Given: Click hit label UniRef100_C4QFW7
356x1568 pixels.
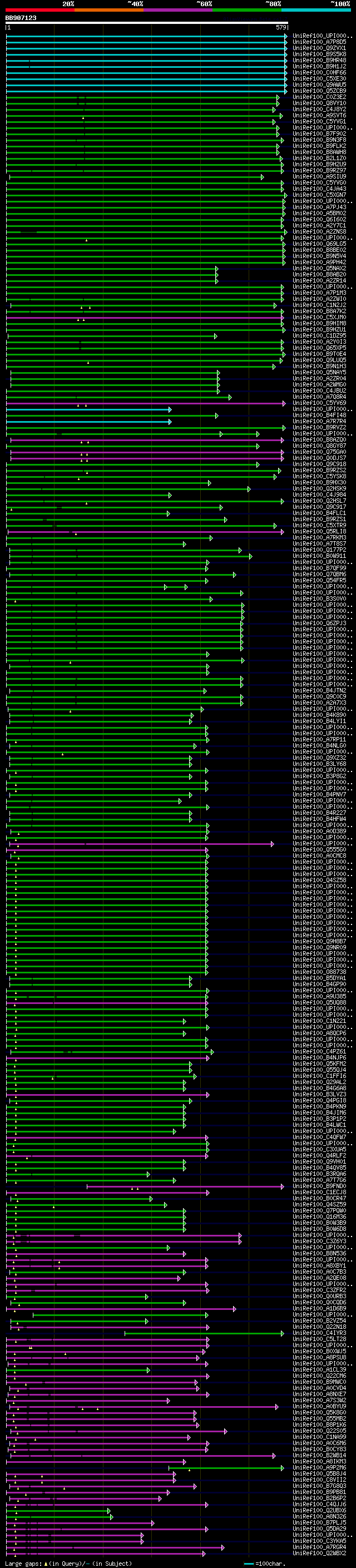Looking at the screenshot, I should pyautogui.click(x=319, y=1137).
